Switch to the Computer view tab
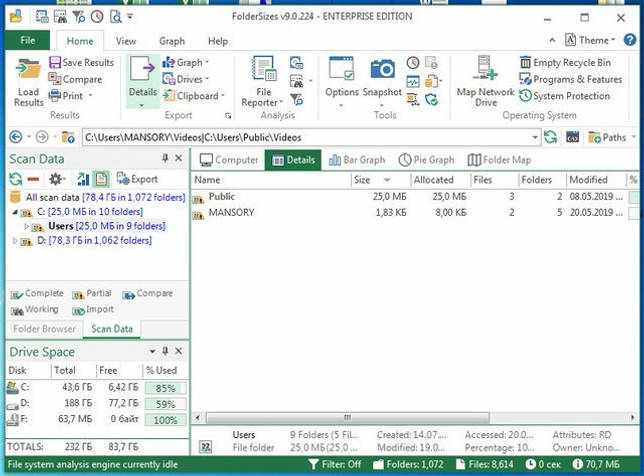Screen dimensions: 644x476 pos(229,160)
